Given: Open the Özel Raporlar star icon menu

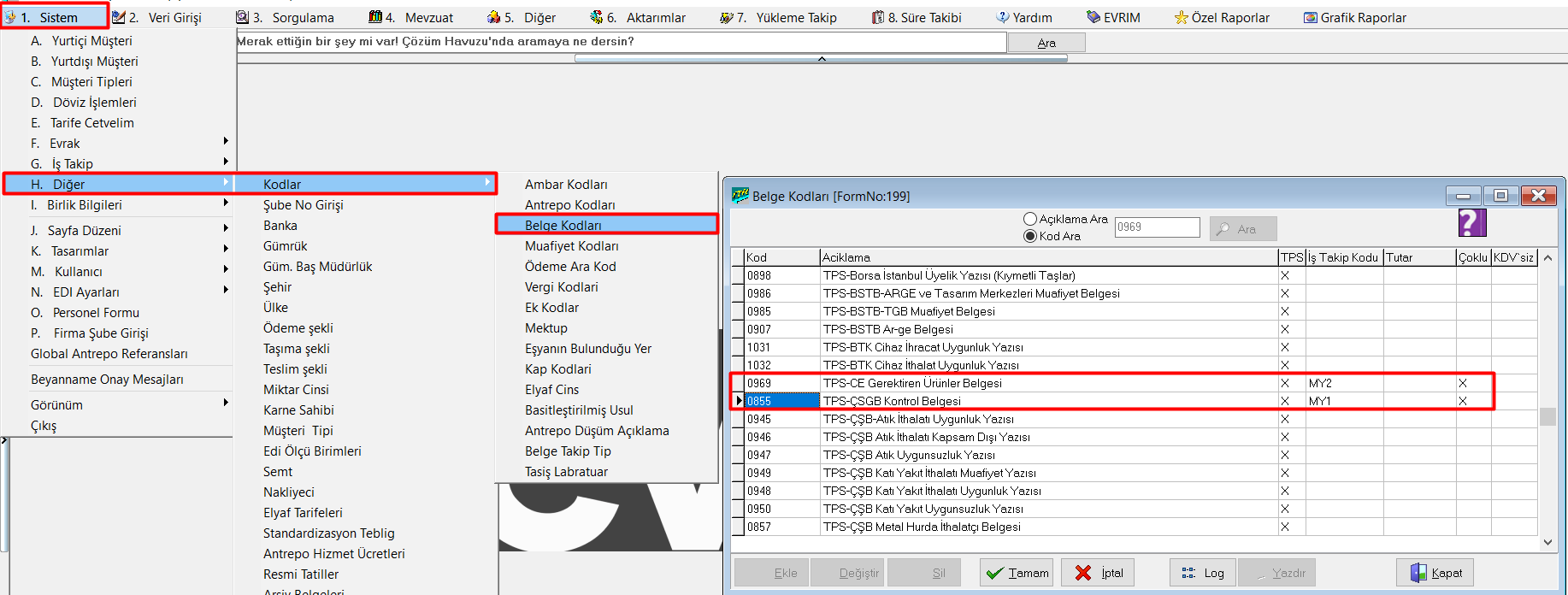Looking at the screenshot, I should tap(1181, 17).
